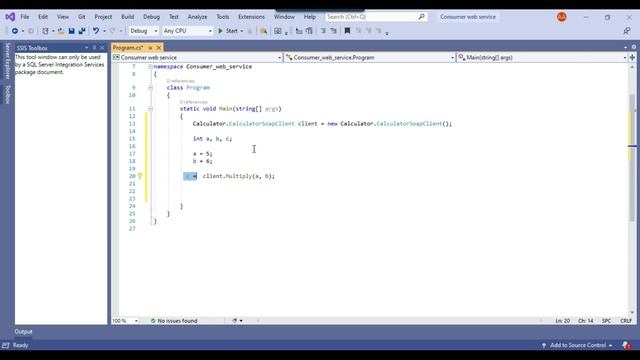The width and height of the screenshot is (640, 360).
Task: Toggle the bookmark icon in toolbar
Action: (347, 31)
